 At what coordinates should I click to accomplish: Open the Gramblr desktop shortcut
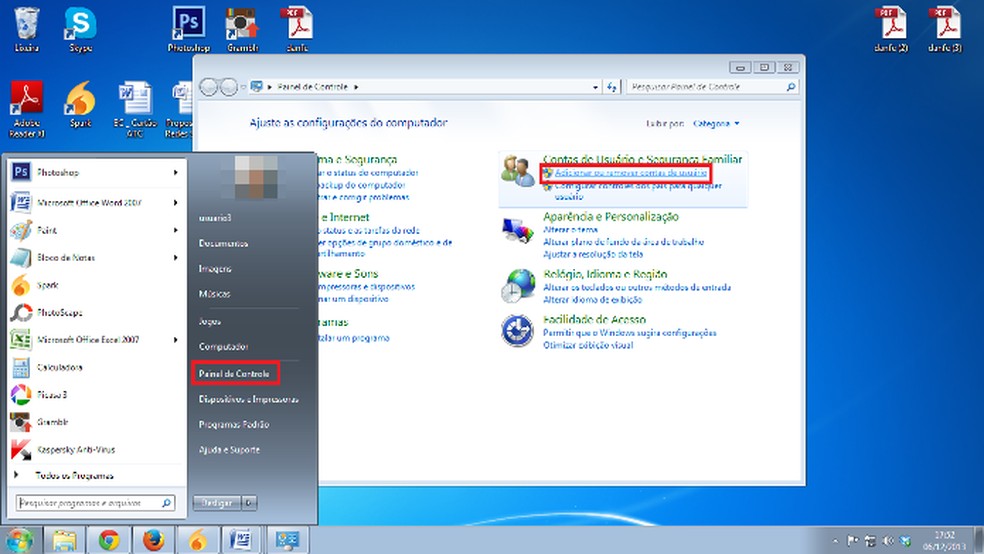[242, 29]
